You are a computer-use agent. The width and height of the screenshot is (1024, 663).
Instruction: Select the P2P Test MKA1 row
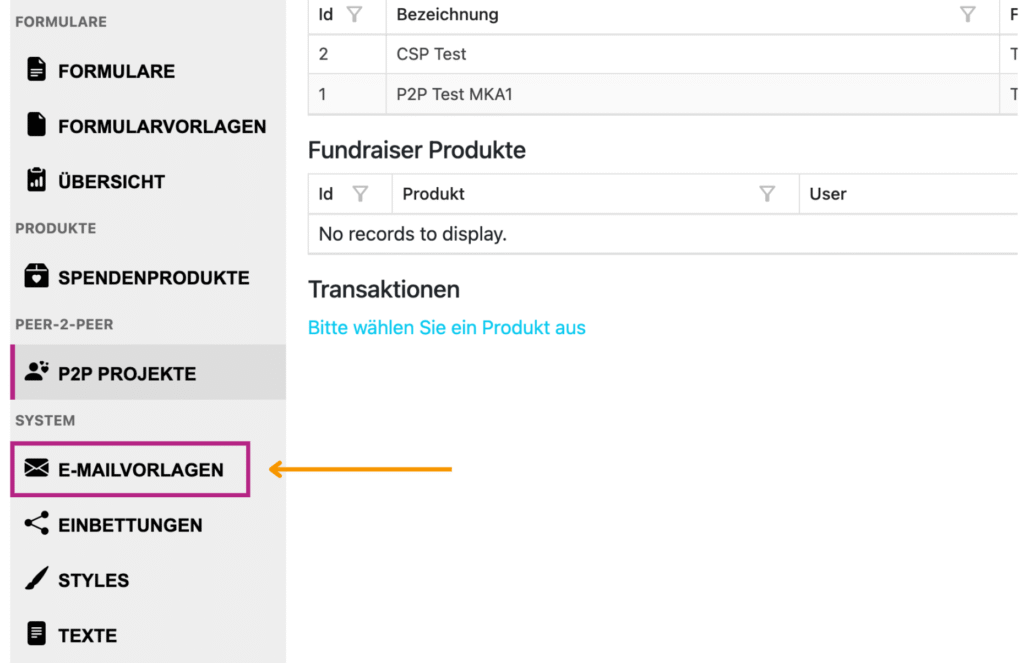coord(455,94)
